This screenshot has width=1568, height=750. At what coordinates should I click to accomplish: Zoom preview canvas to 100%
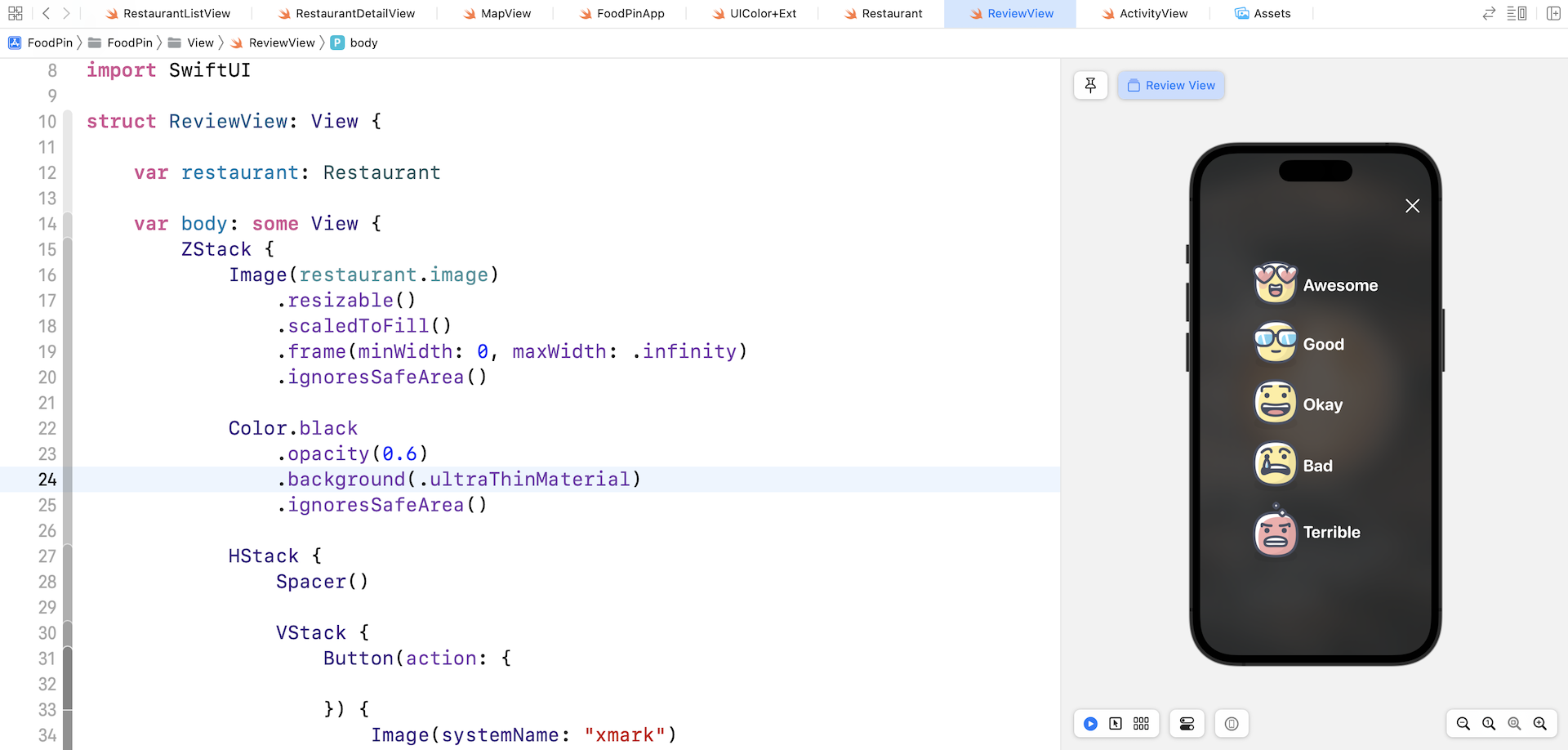coord(1489,724)
